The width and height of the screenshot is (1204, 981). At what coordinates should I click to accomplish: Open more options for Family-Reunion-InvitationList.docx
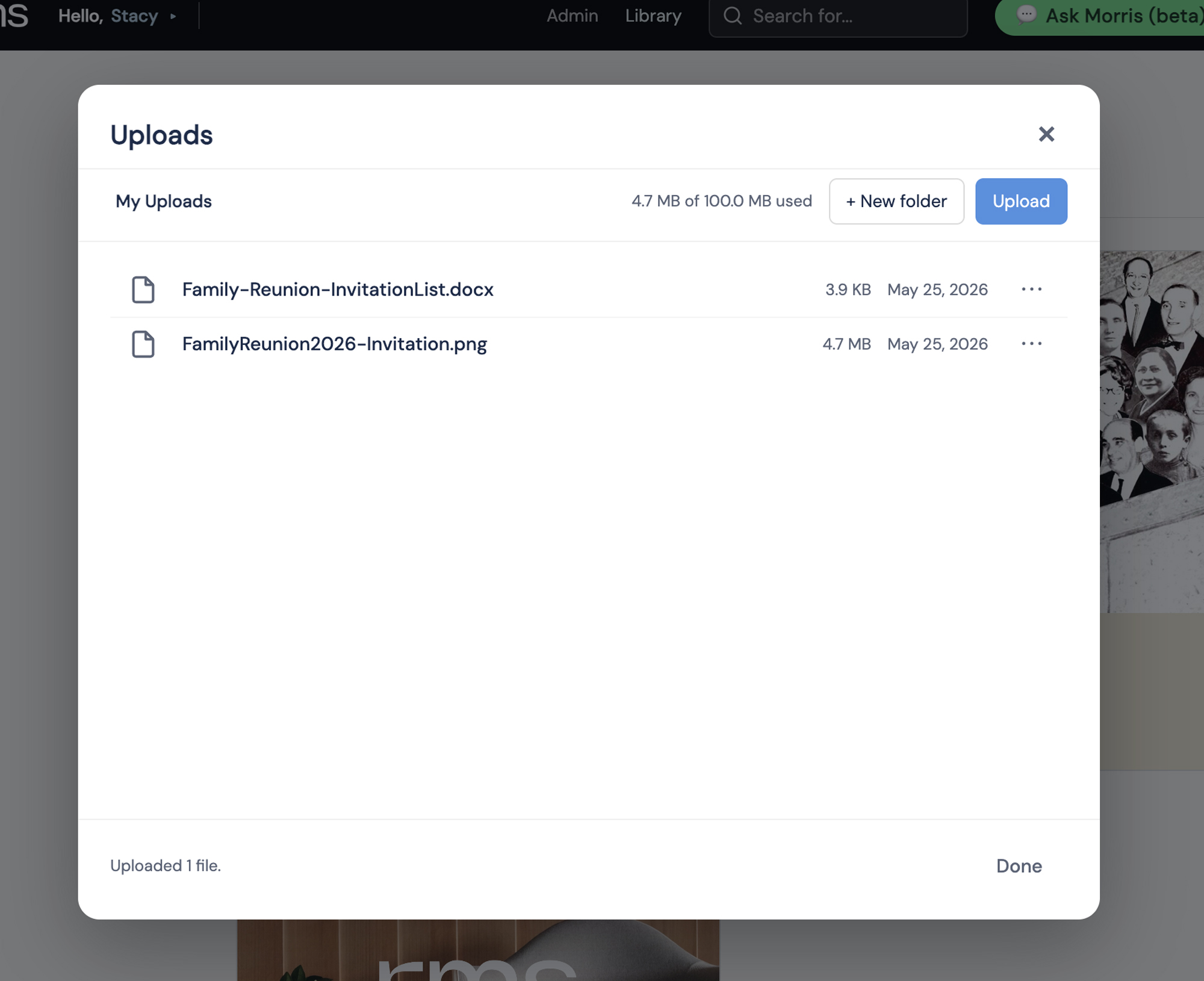tap(1031, 289)
